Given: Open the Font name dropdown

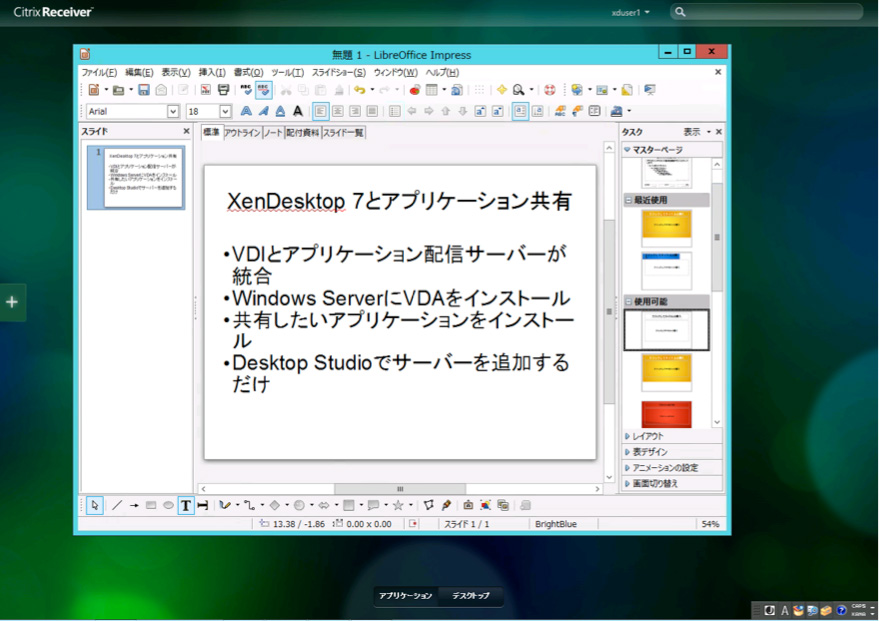Looking at the screenshot, I should pyautogui.click(x=173, y=112).
